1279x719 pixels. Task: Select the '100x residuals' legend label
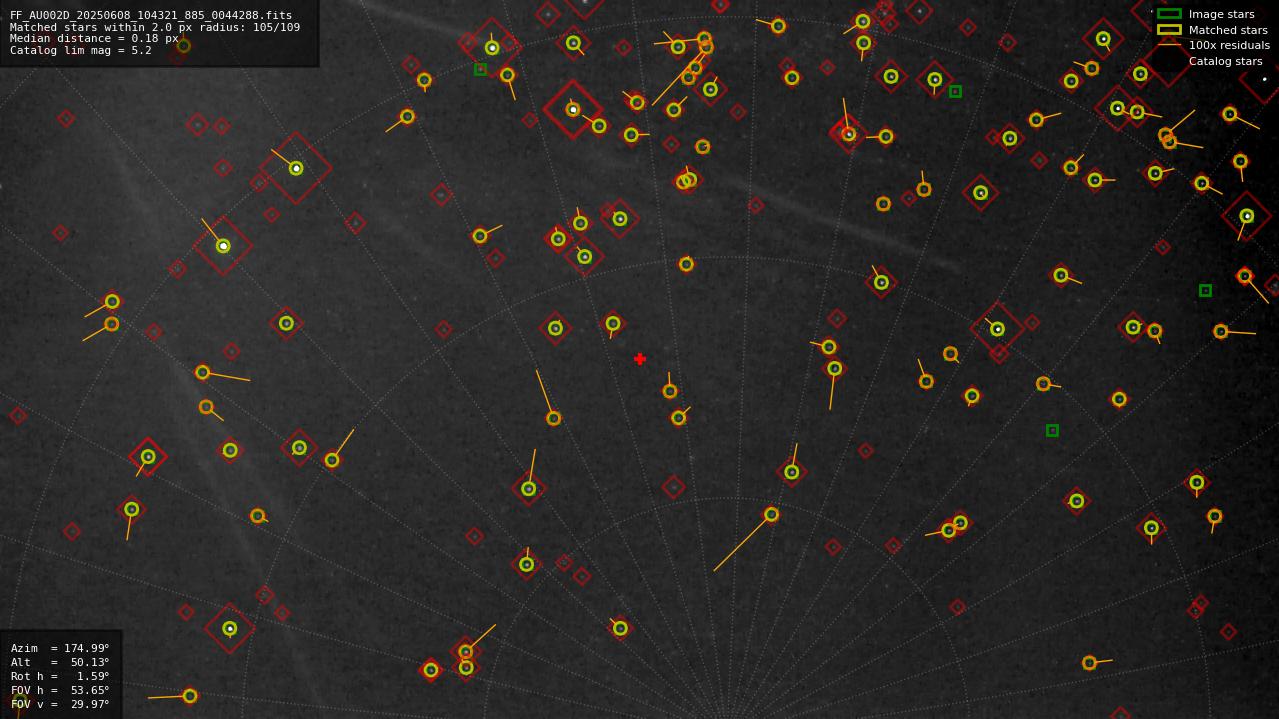tap(1229, 45)
